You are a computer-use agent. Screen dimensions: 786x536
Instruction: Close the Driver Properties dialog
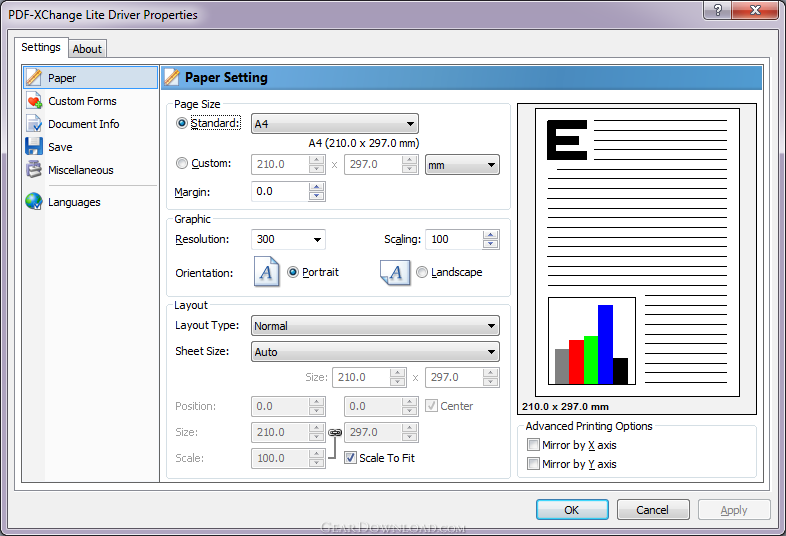point(756,10)
